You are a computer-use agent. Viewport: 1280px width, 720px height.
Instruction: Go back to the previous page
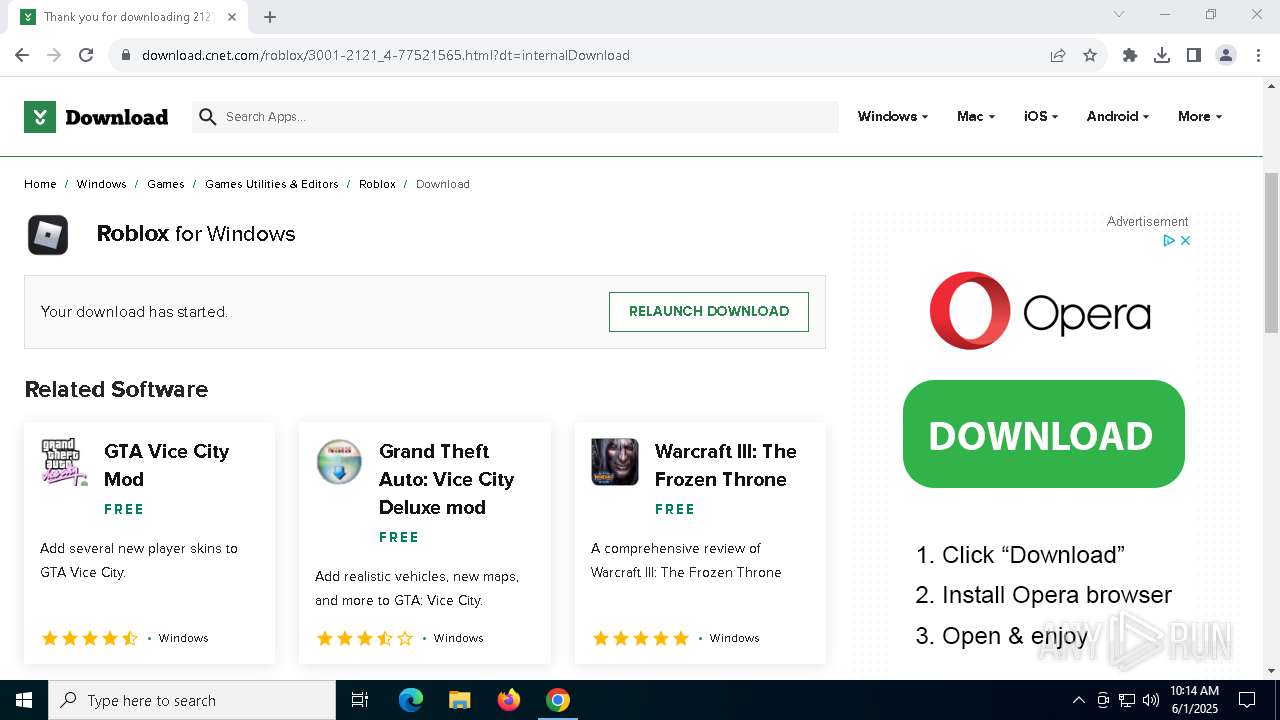(x=22, y=55)
